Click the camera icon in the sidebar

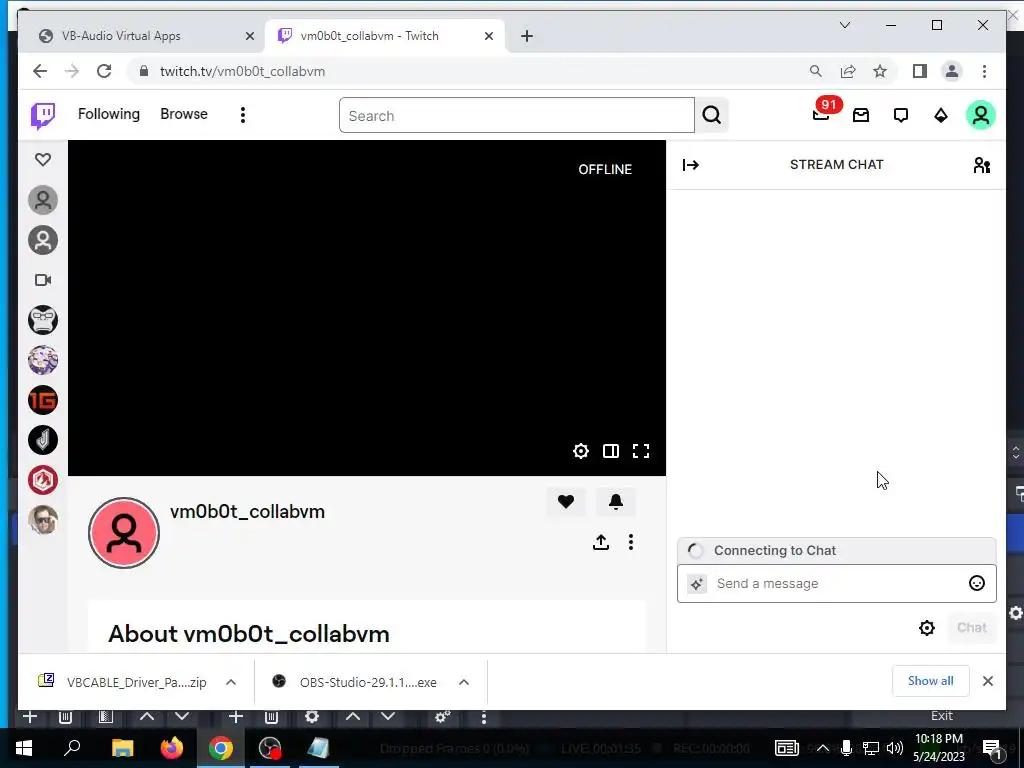pyautogui.click(x=43, y=280)
